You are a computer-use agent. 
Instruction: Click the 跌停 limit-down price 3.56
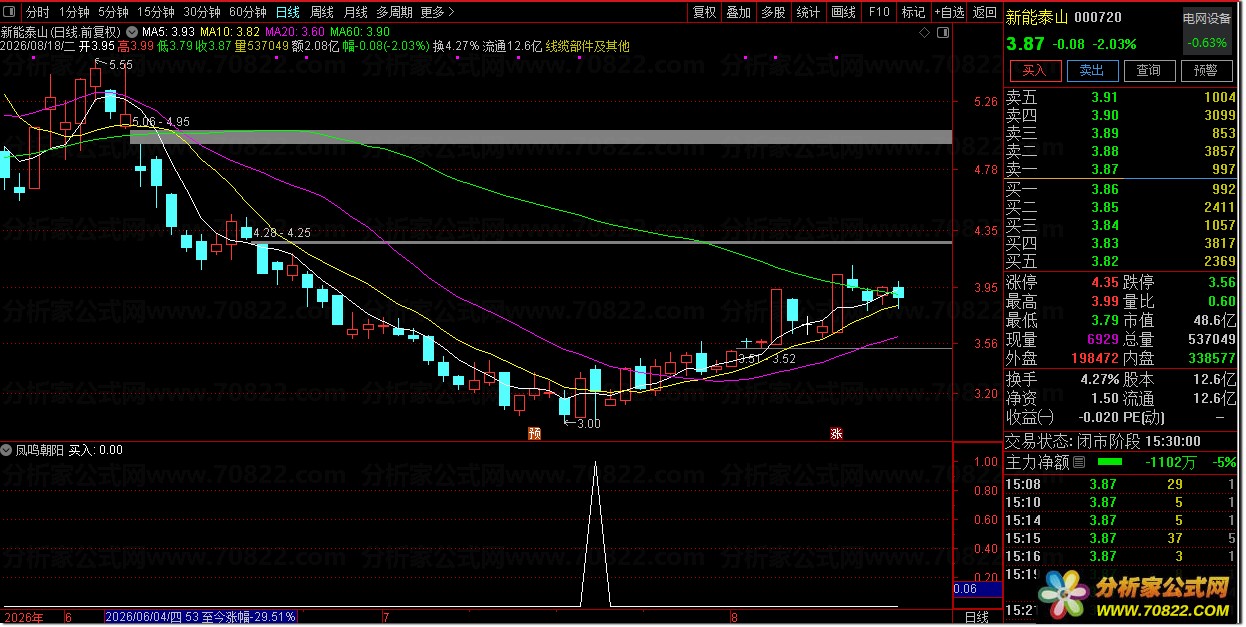[1222, 282]
